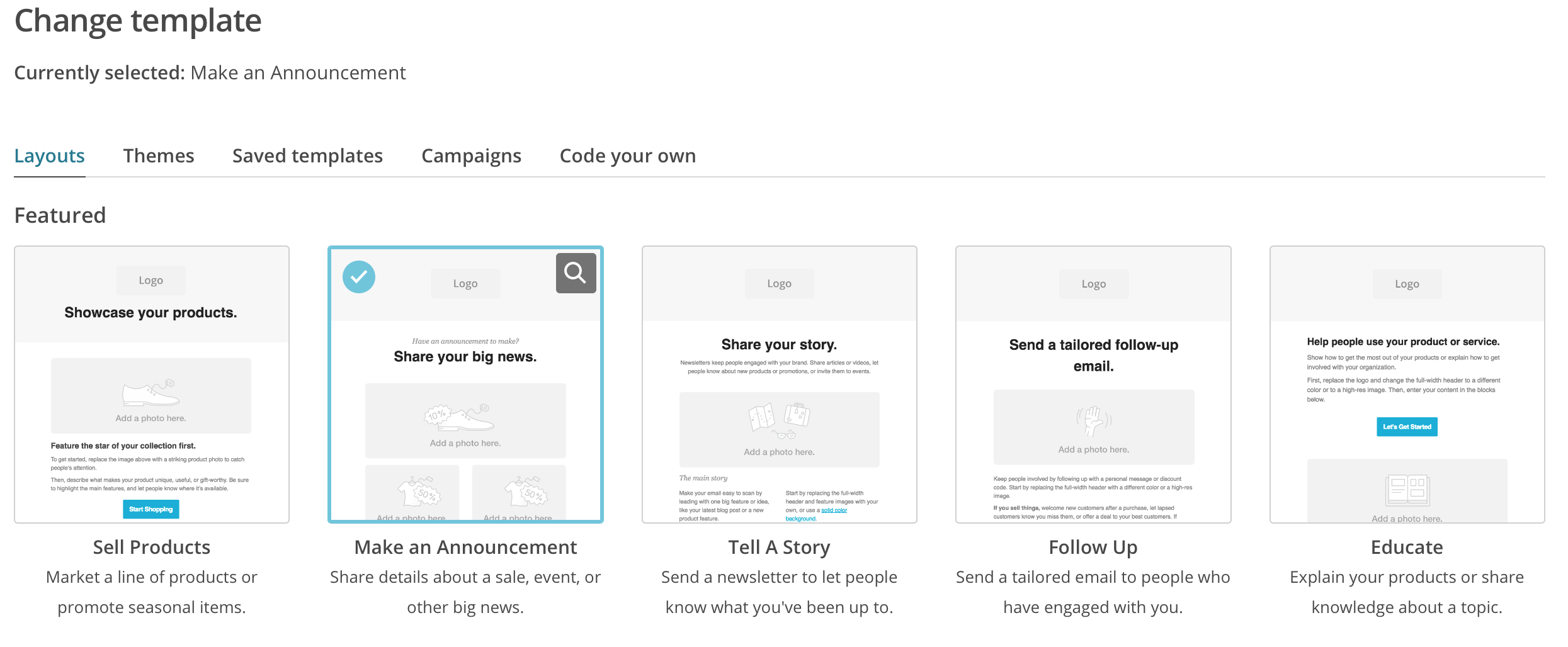The height and width of the screenshot is (647, 1568).
Task: Click the magnifier preview icon on selected template
Action: (576, 273)
